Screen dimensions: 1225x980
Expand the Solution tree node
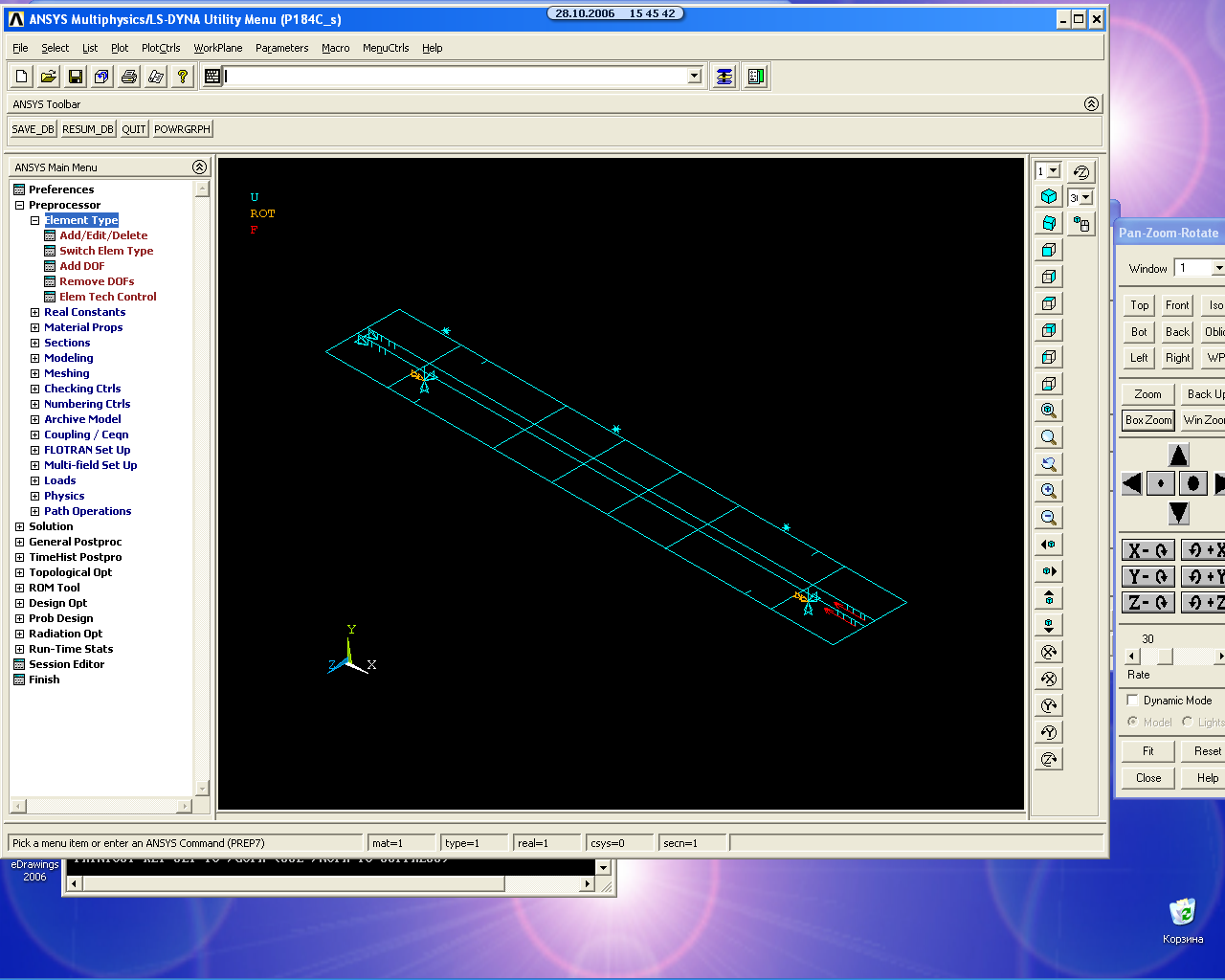[19, 526]
